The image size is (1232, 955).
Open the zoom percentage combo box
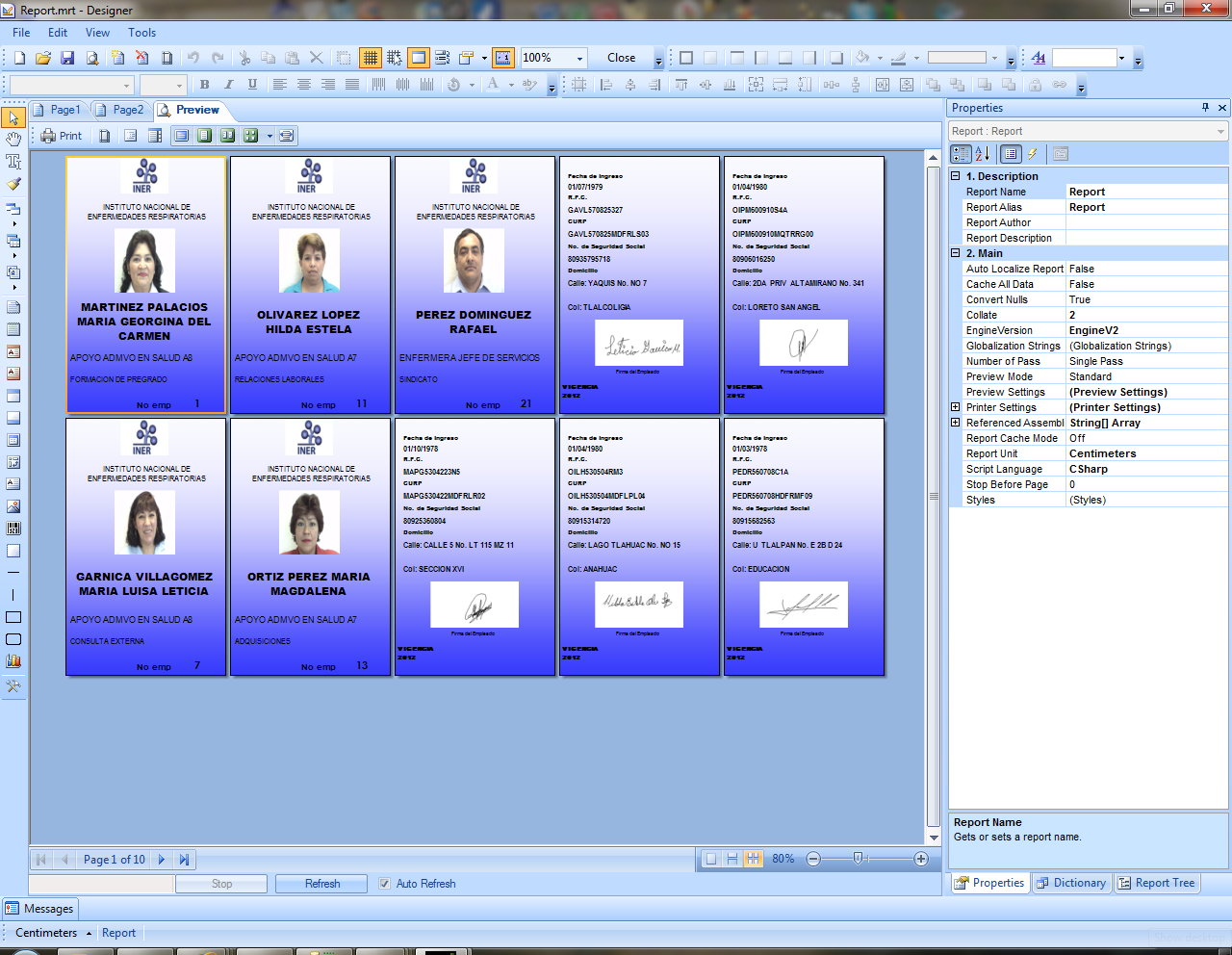pyautogui.click(x=553, y=58)
